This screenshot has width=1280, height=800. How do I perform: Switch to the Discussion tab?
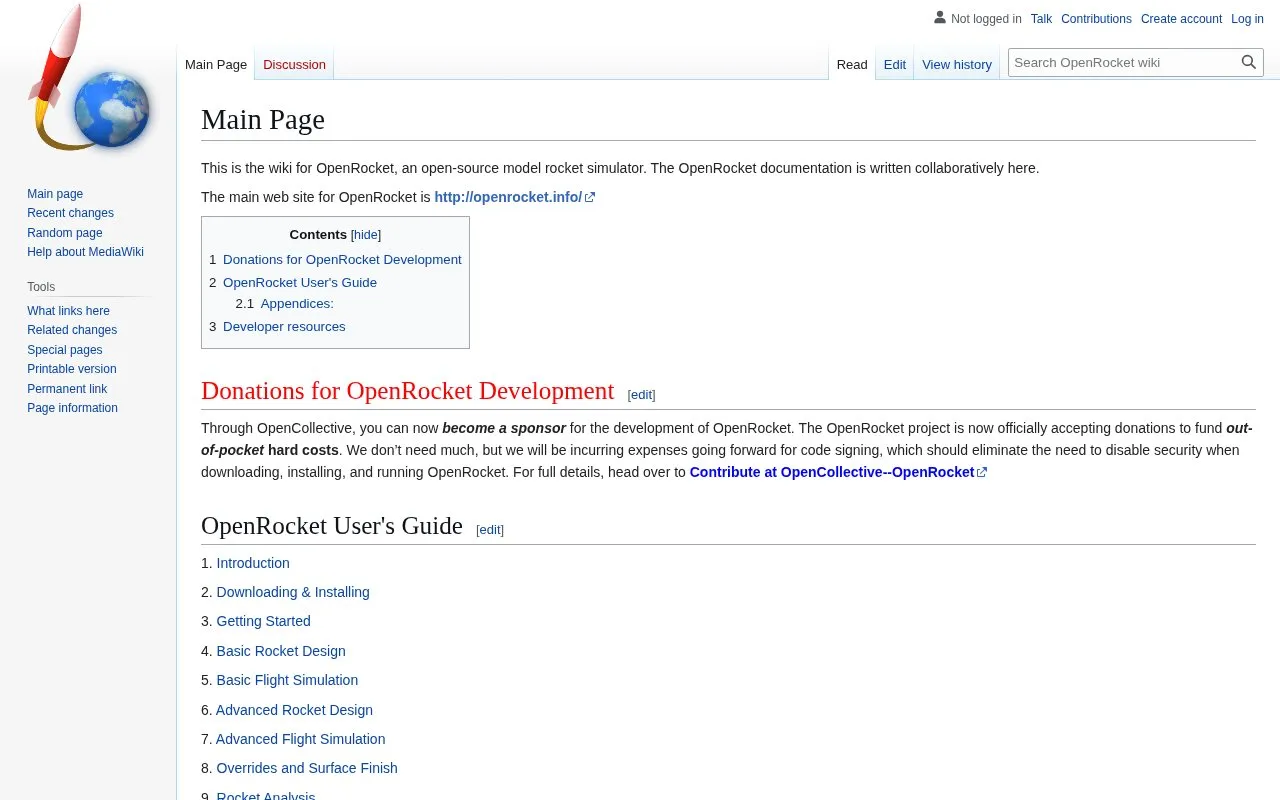tap(294, 64)
